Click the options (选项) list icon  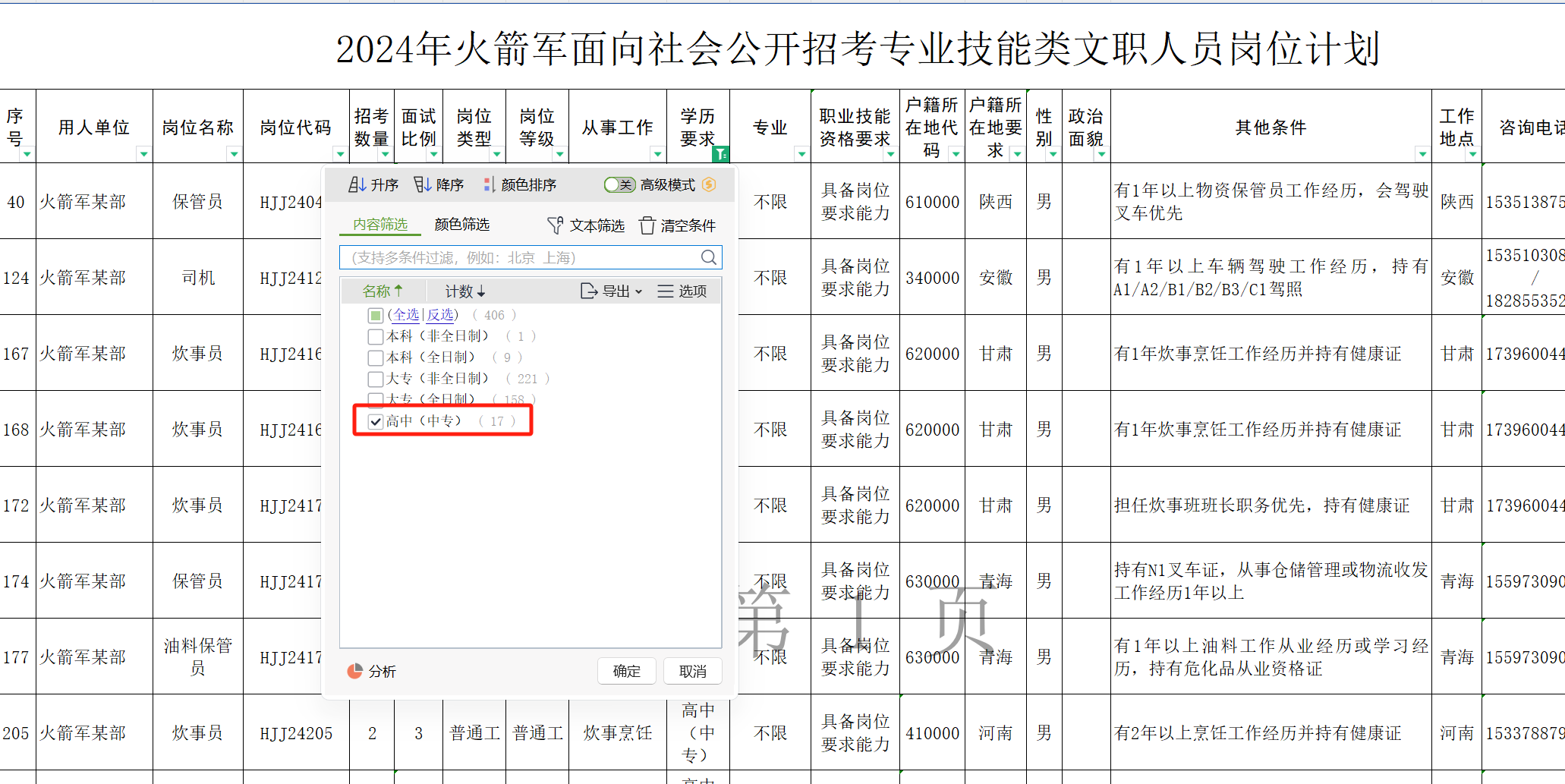point(666,291)
